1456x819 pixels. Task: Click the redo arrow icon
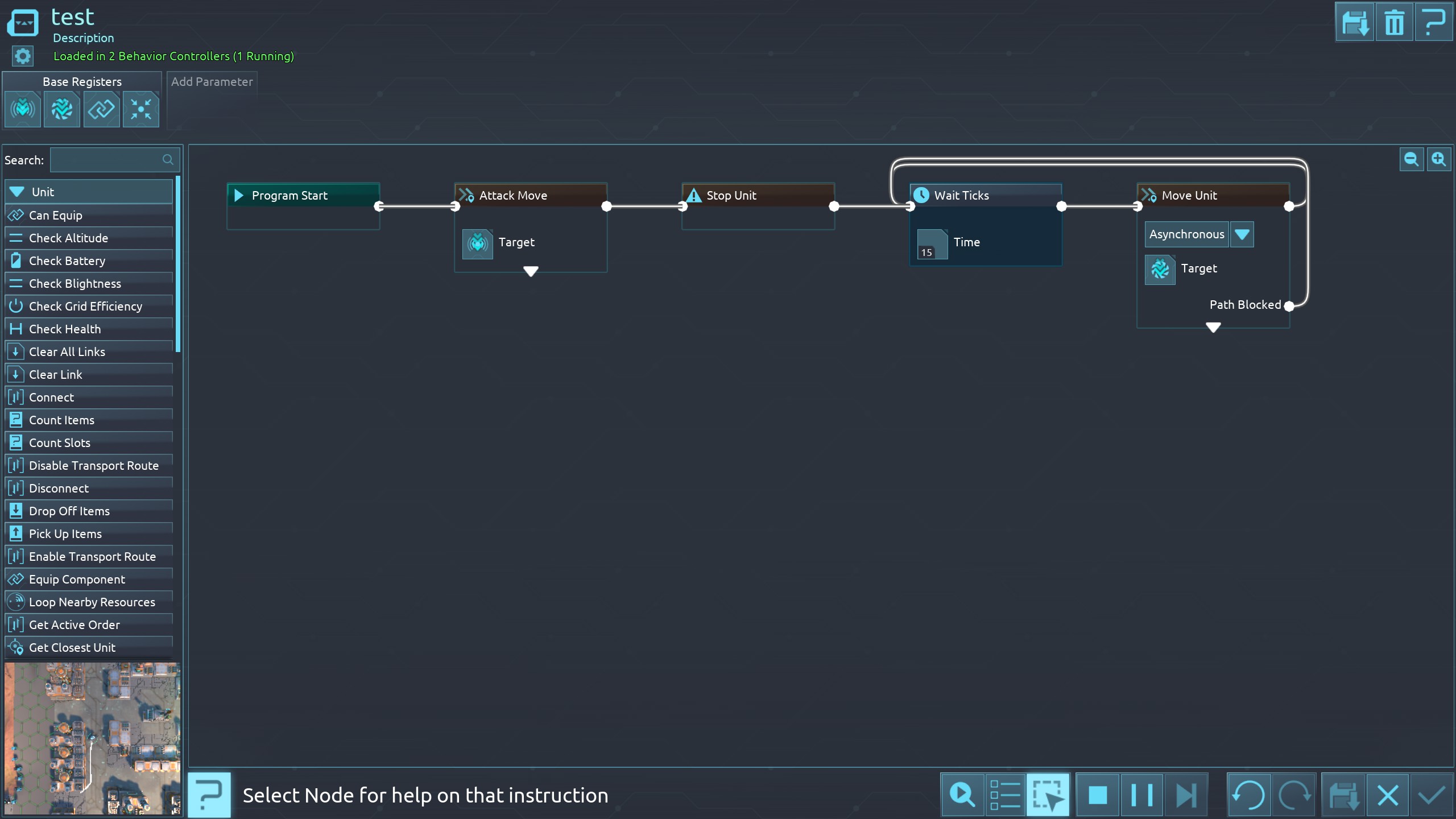click(1293, 795)
